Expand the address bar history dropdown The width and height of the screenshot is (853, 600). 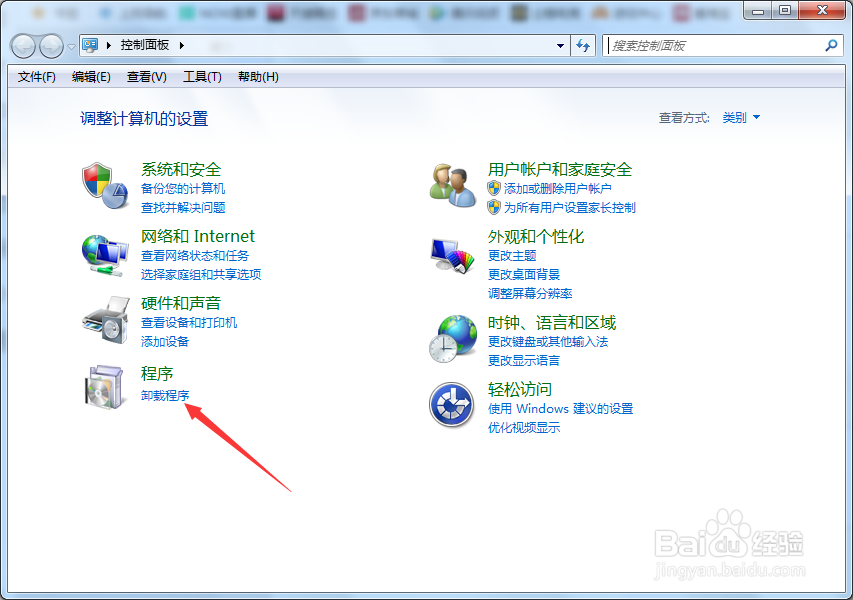pyautogui.click(x=561, y=45)
